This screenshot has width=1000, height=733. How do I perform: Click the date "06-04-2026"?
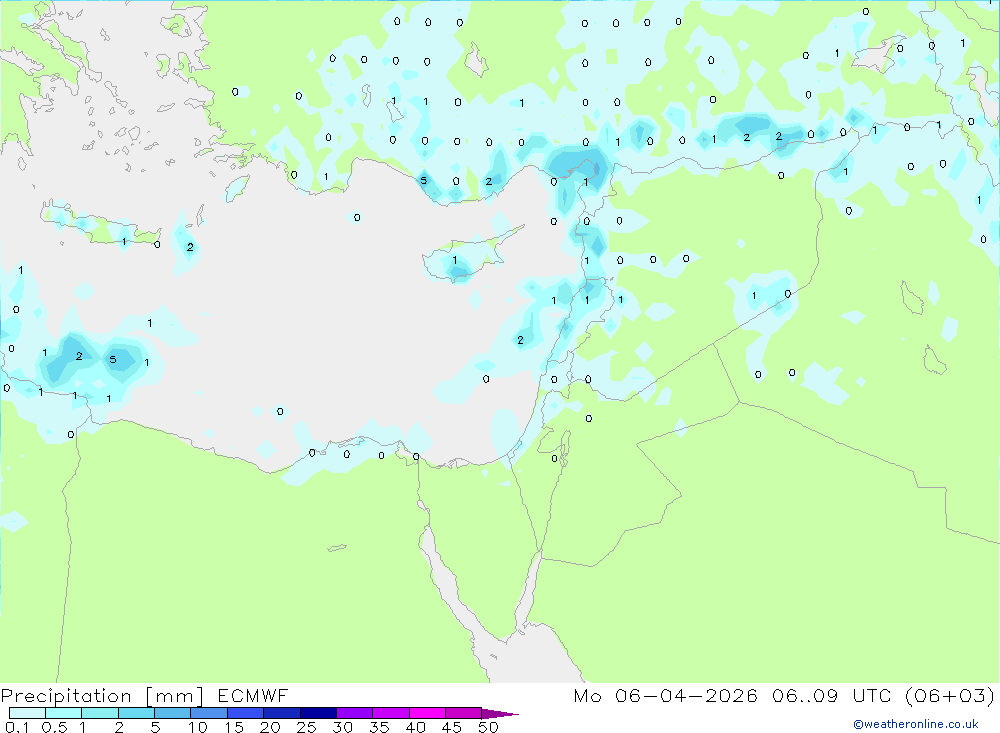tap(686, 695)
